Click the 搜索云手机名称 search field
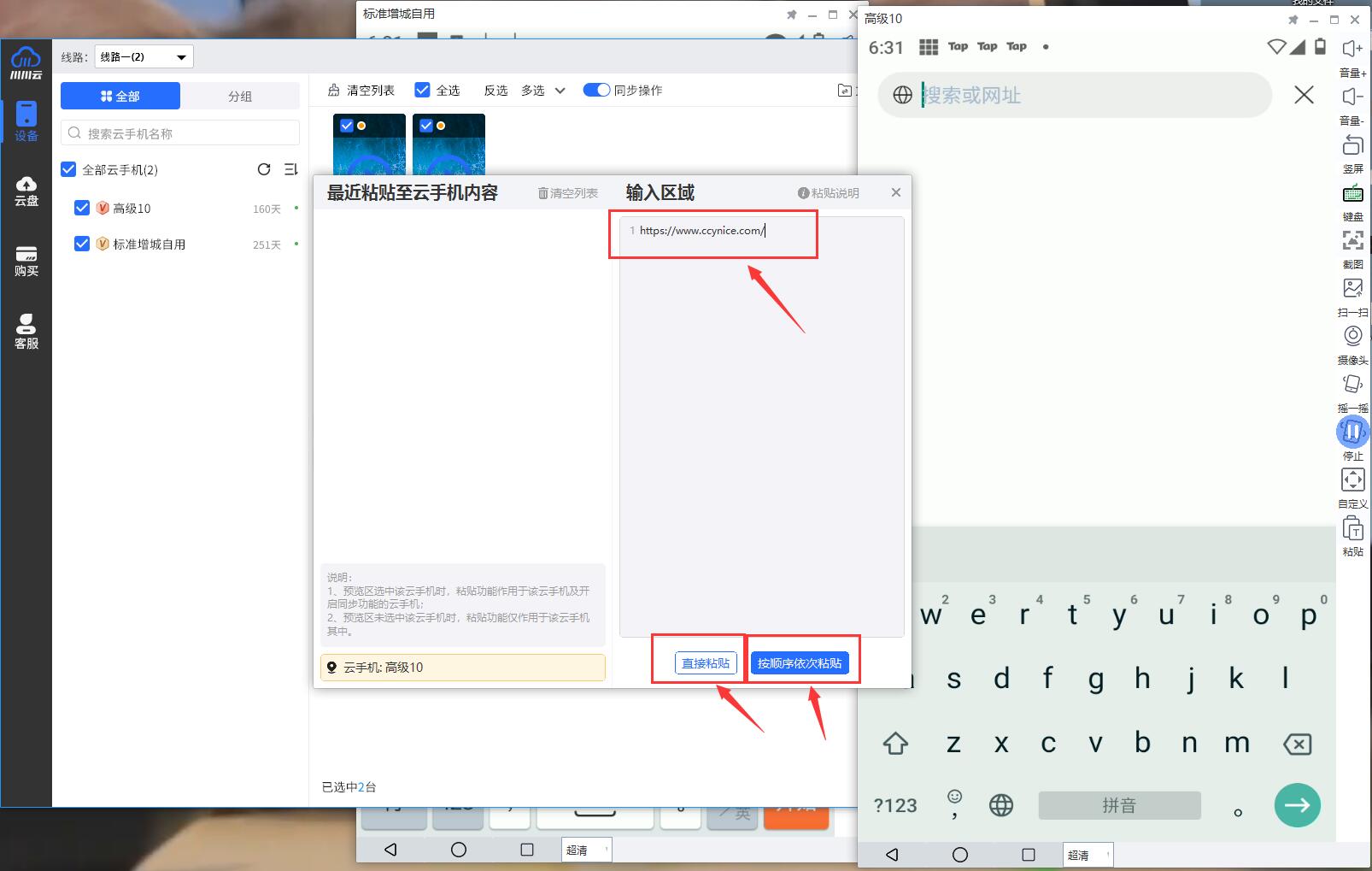 (x=180, y=133)
